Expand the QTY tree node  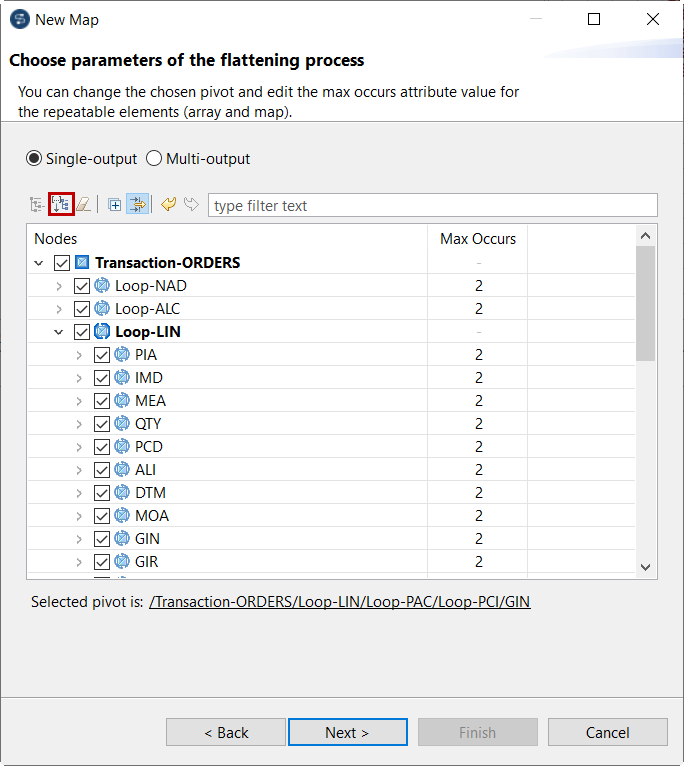(79, 424)
